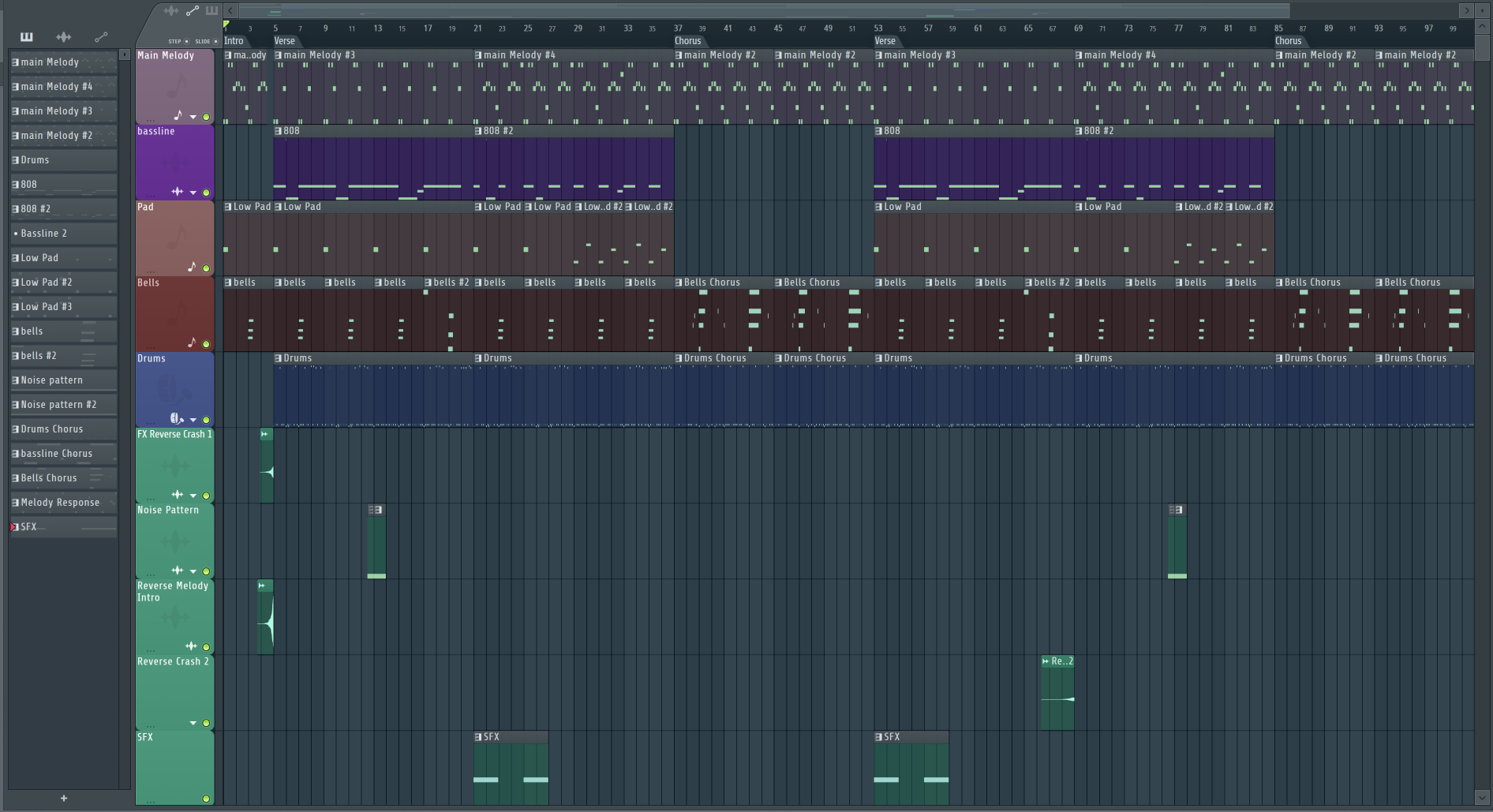
Task: Mute the bassline track
Action: tap(206, 193)
